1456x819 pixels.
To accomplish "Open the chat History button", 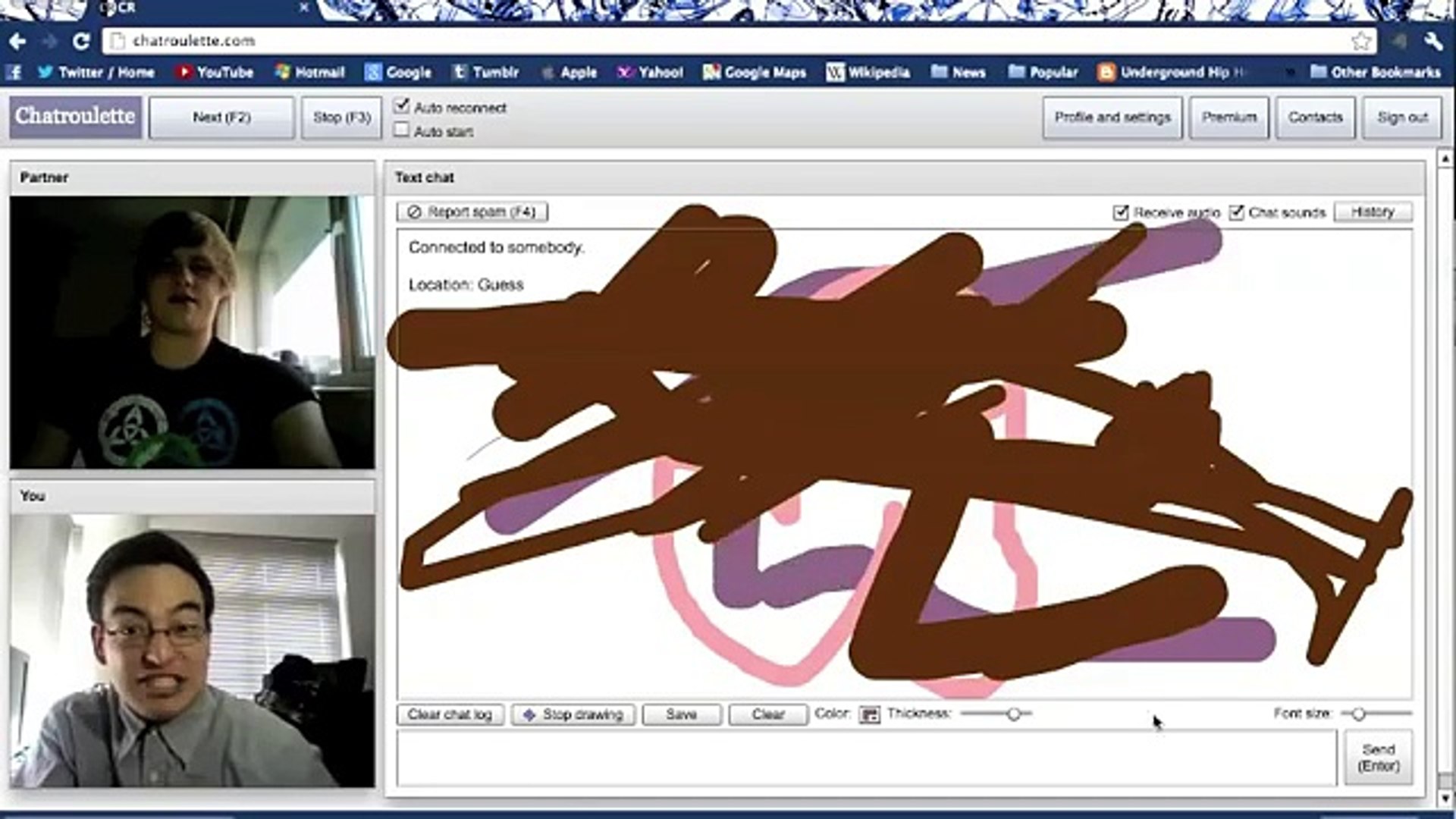I will pyautogui.click(x=1373, y=212).
